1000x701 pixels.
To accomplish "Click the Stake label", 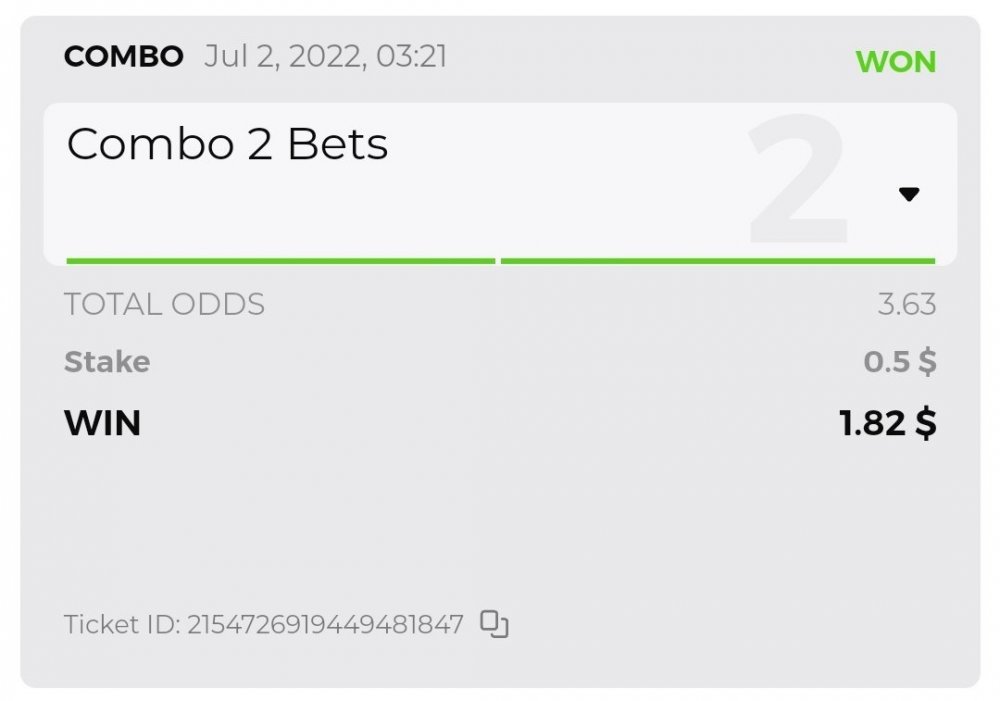I will pos(107,362).
